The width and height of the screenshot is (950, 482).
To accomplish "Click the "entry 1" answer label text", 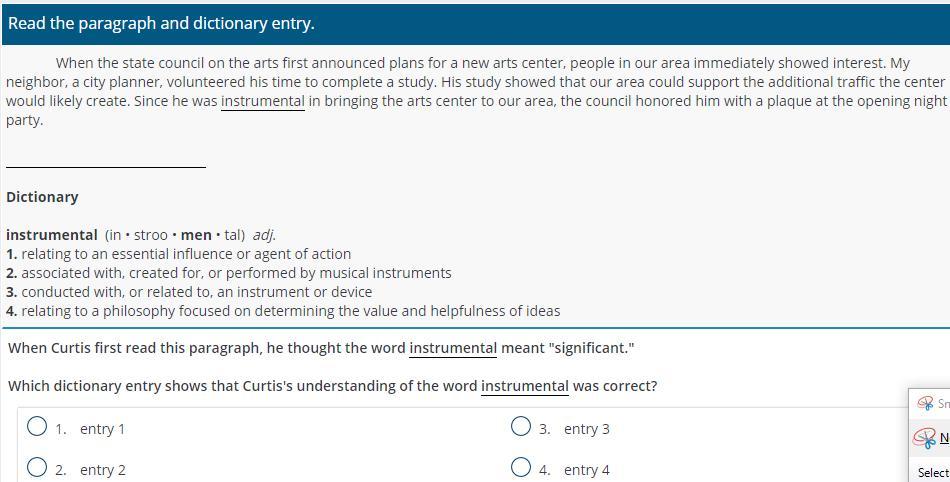I will pyautogui.click(x=102, y=429).
